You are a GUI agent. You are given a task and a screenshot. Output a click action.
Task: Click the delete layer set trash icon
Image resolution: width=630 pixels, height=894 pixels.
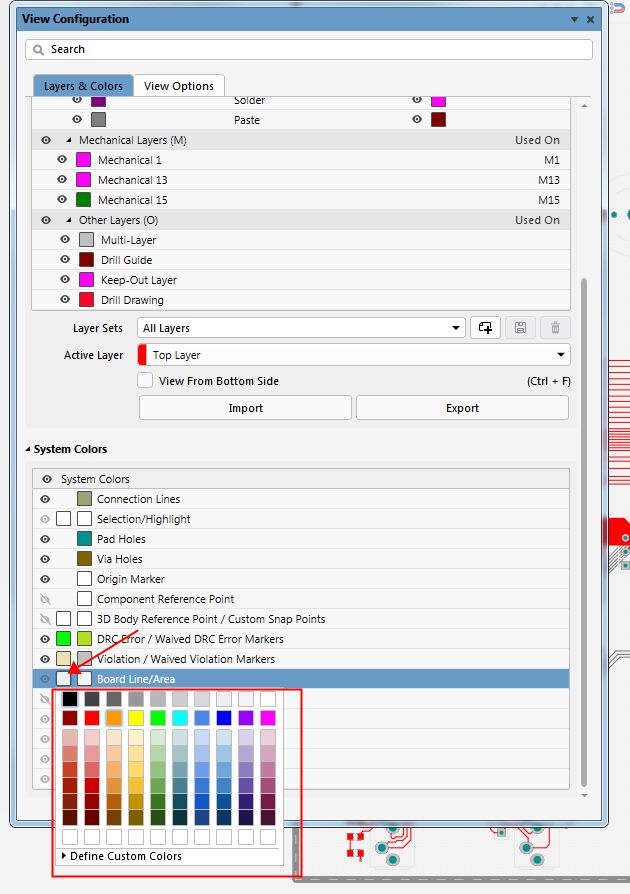pyautogui.click(x=555, y=328)
